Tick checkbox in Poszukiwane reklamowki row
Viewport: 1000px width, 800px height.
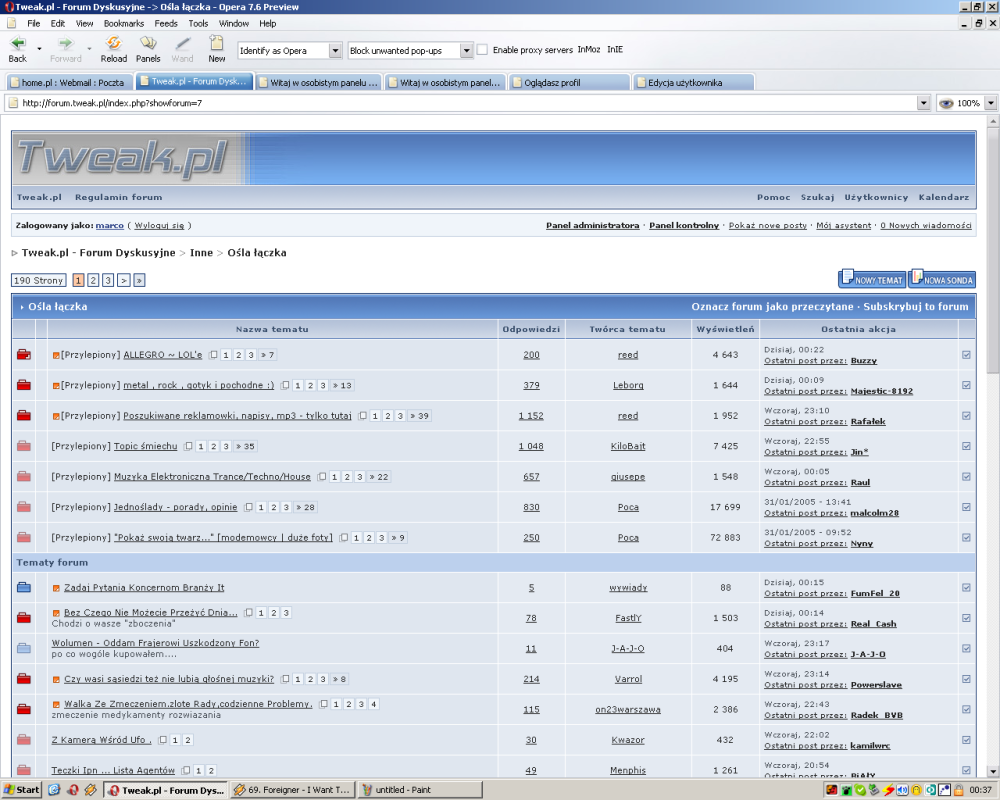coord(966,416)
